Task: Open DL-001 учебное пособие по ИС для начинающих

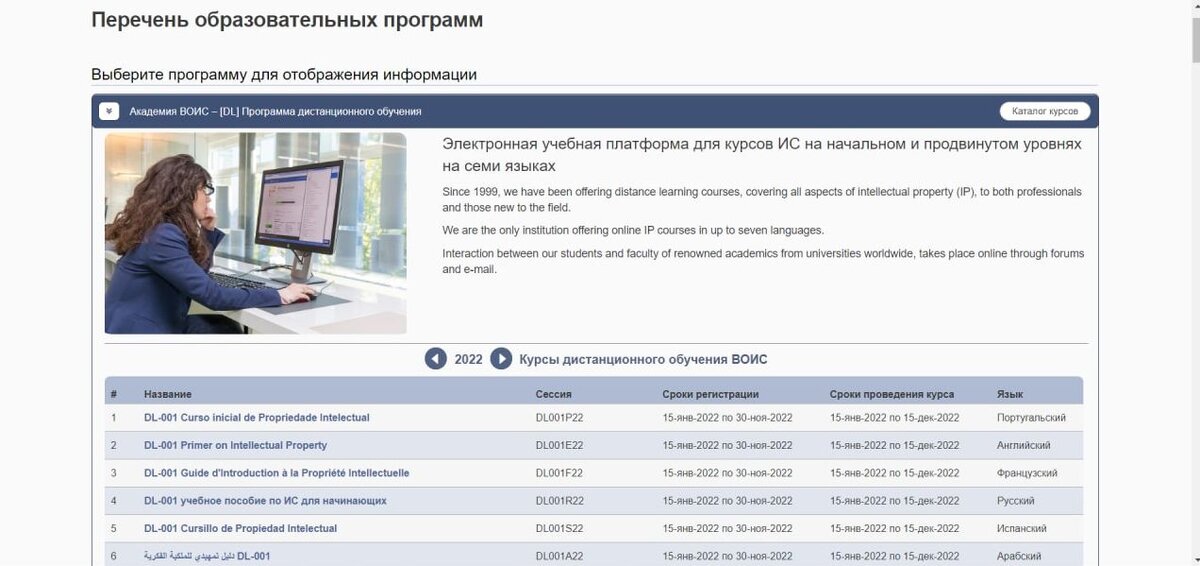Action: [x=265, y=500]
